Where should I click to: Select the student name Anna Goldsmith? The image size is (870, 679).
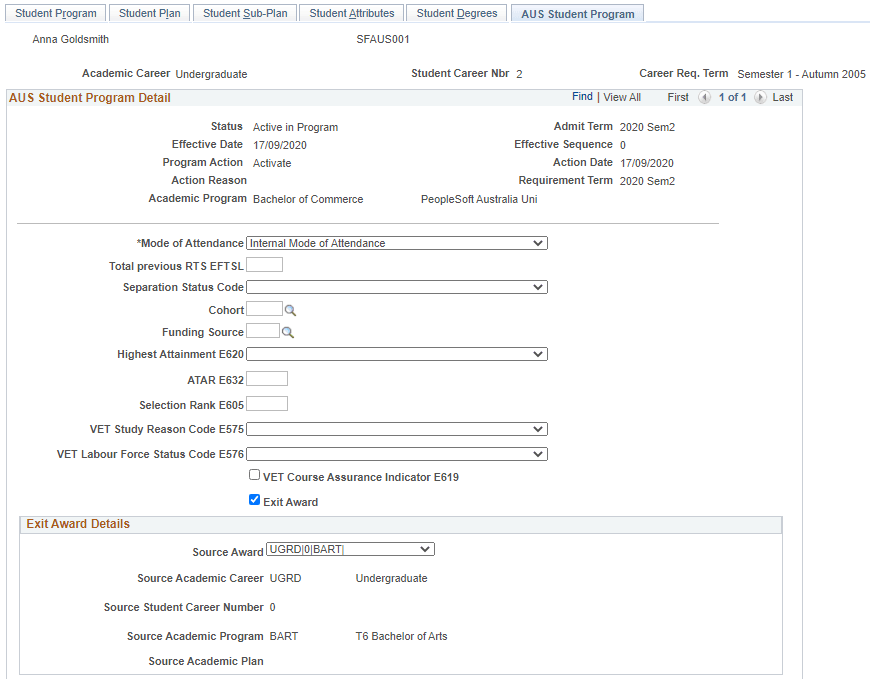(x=70, y=39)
